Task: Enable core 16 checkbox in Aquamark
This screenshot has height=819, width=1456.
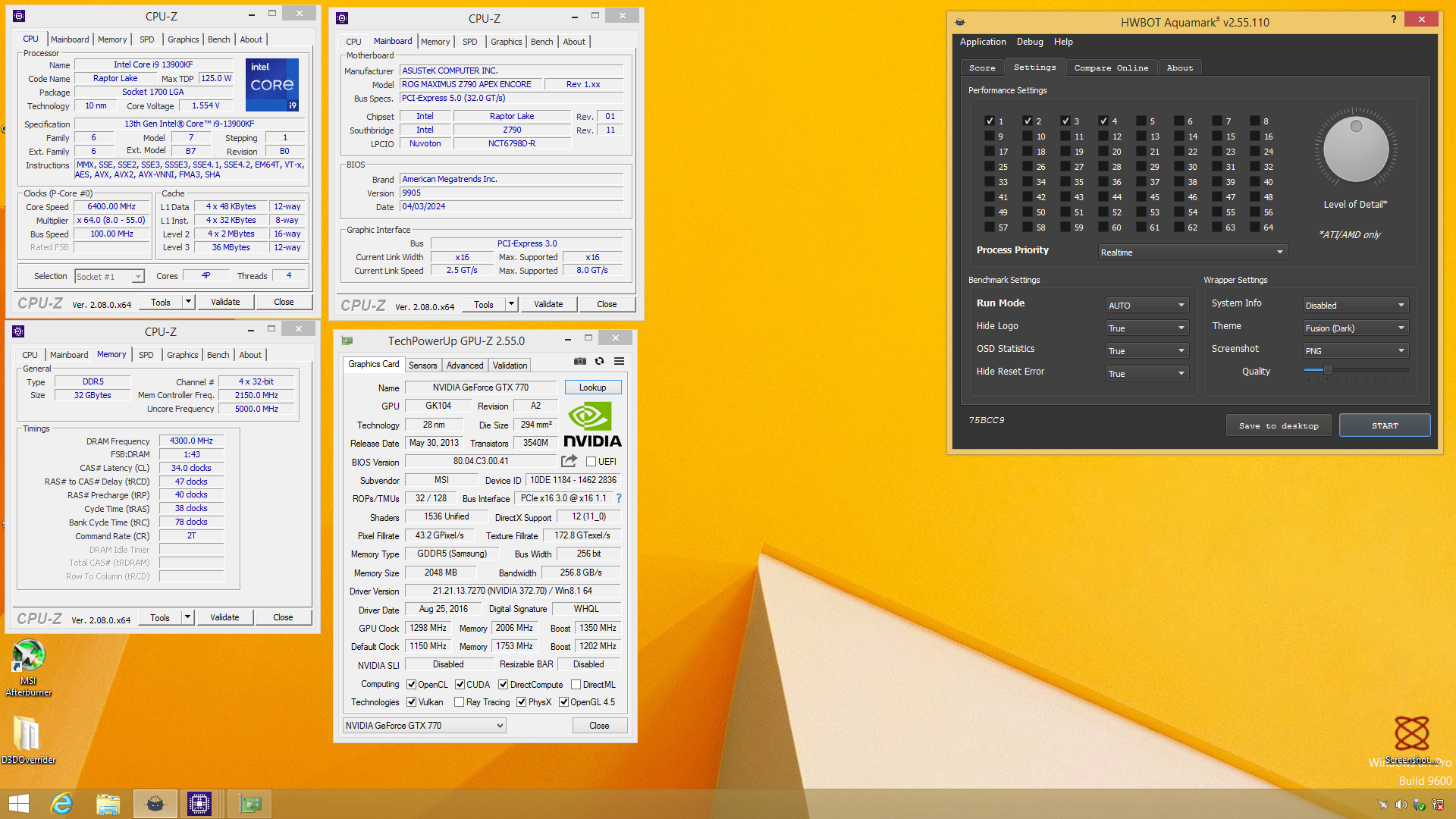Action: click(x=1255, y=136)
